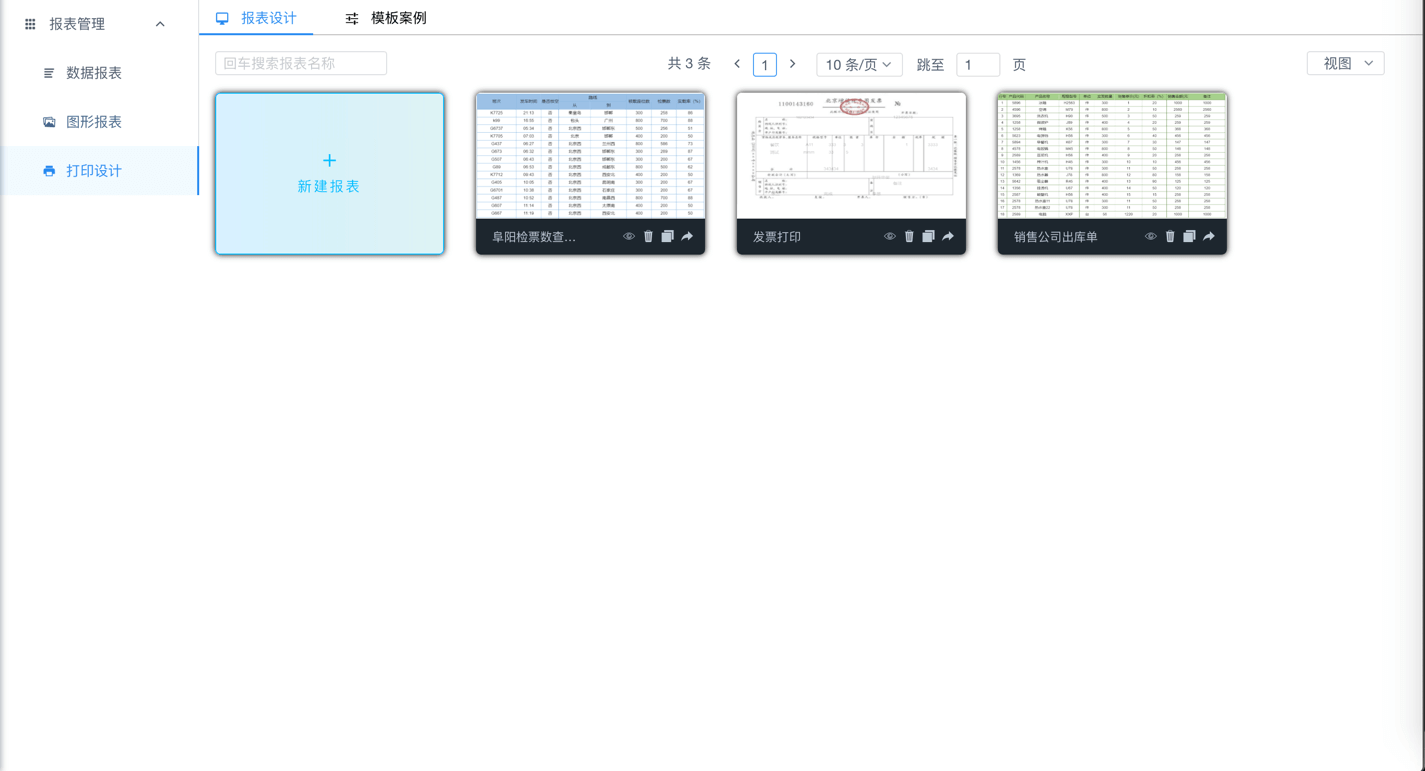Screen dimensions: 1425x771
Task: Share the 阜阳检票数查 report using arrow icon
Action: pyautogui.click(x=687, y=237)
